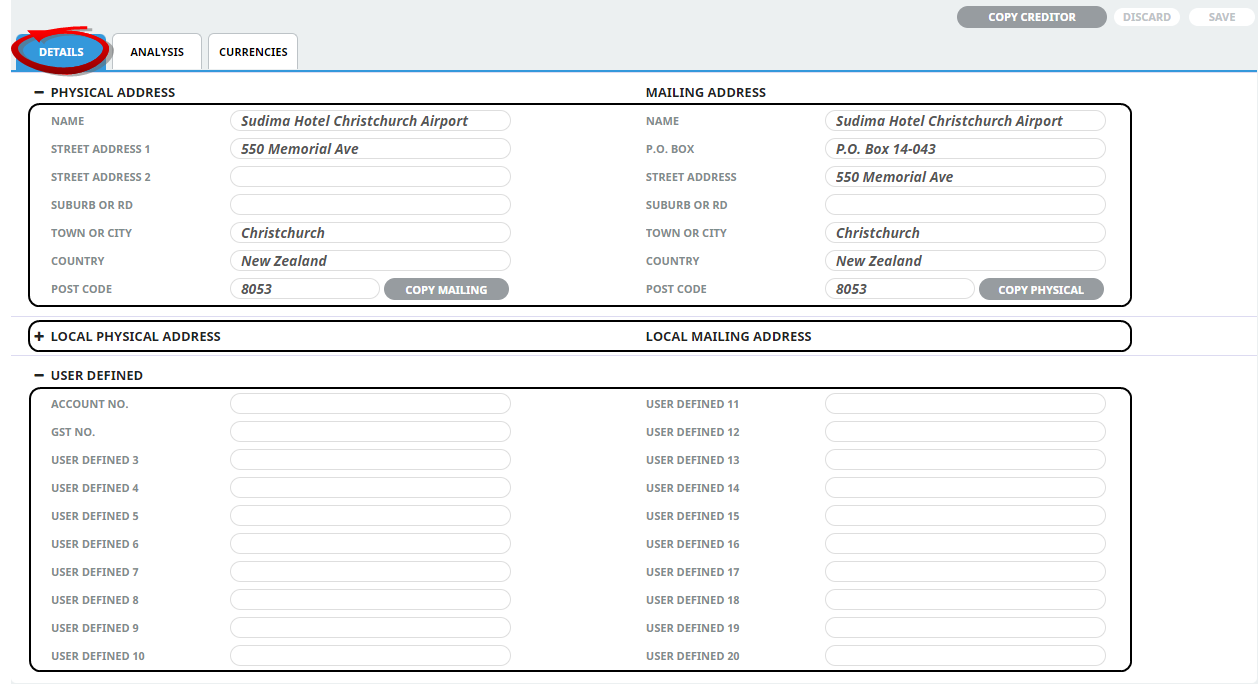Click the Copy Creditor button

(1032, 17)
